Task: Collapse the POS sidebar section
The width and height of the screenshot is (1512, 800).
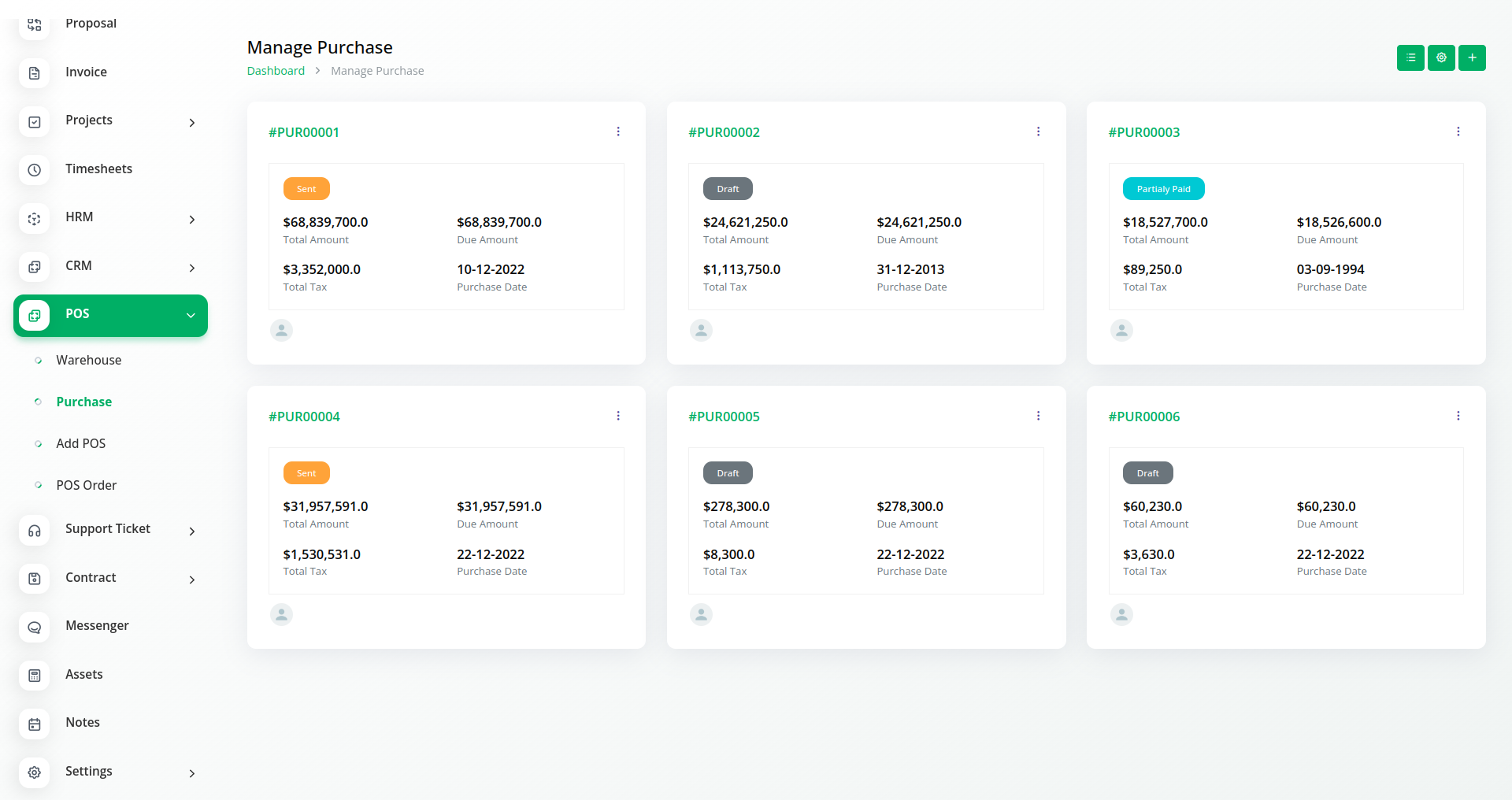Action: (190, 315)
